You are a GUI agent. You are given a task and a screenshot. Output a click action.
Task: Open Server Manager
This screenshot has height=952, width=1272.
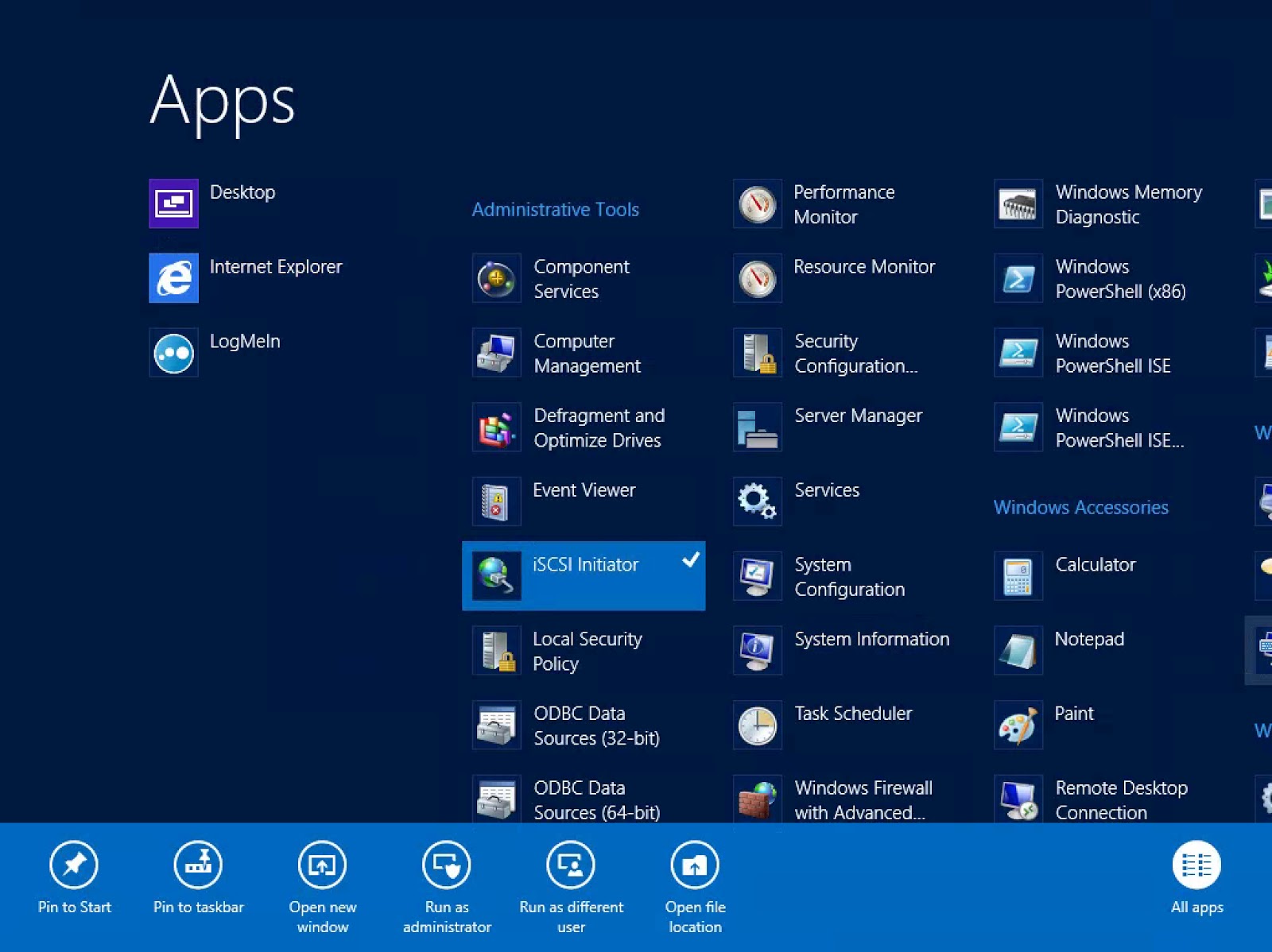[858, 415]
